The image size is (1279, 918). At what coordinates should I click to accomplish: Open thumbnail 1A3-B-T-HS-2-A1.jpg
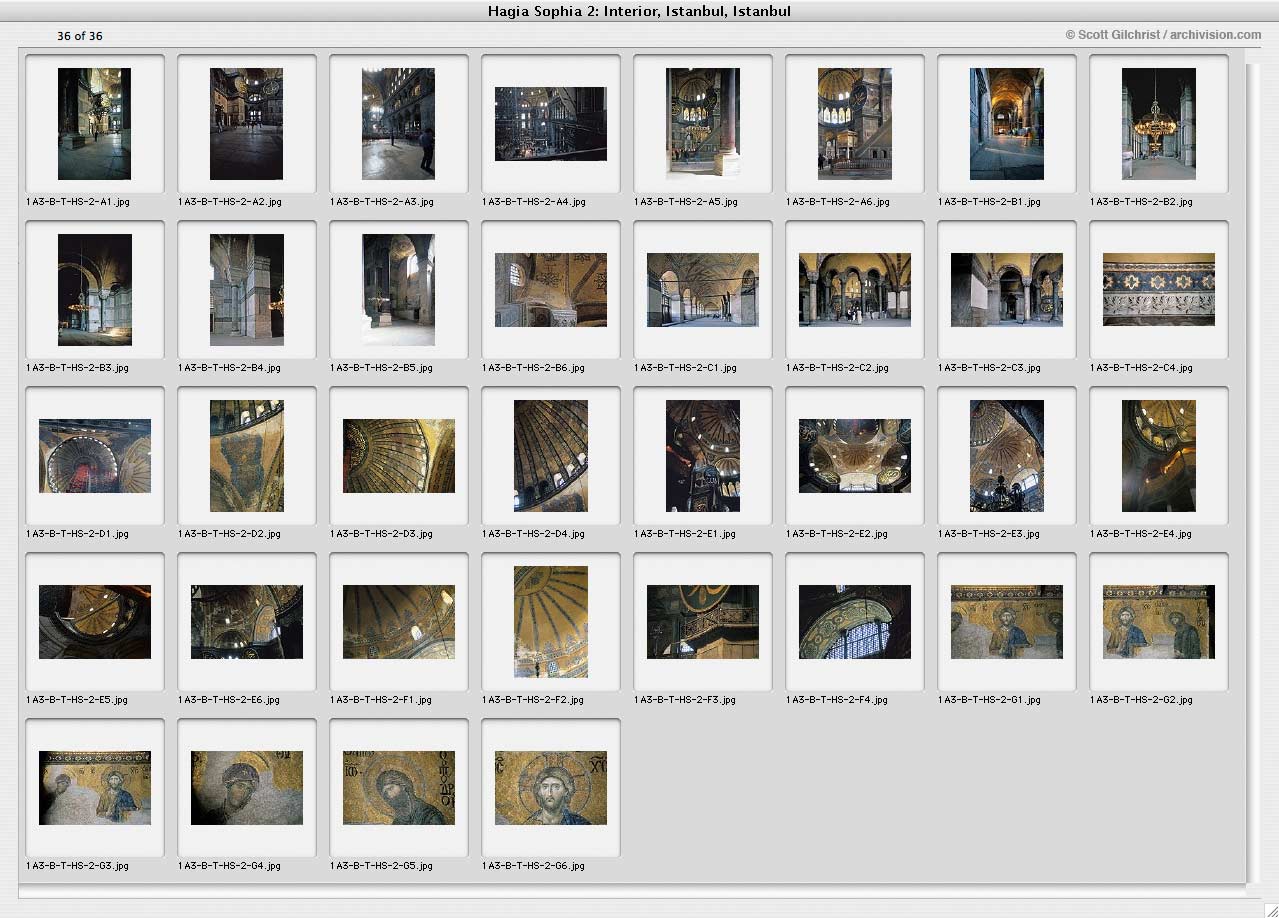[x=95, y=124]
